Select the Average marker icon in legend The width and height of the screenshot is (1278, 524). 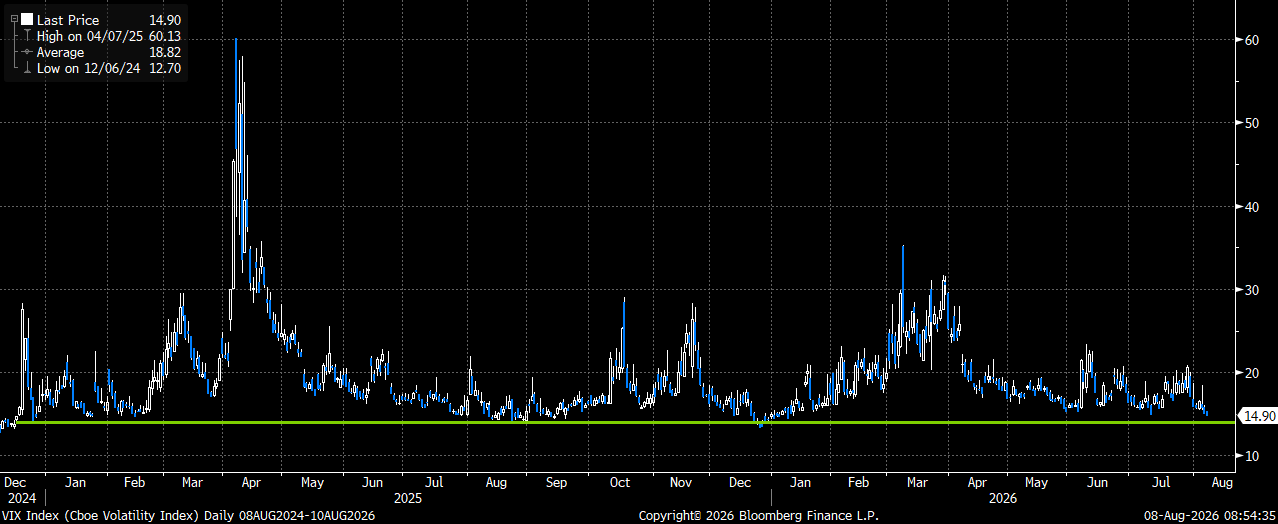click(x=26, y=52)
